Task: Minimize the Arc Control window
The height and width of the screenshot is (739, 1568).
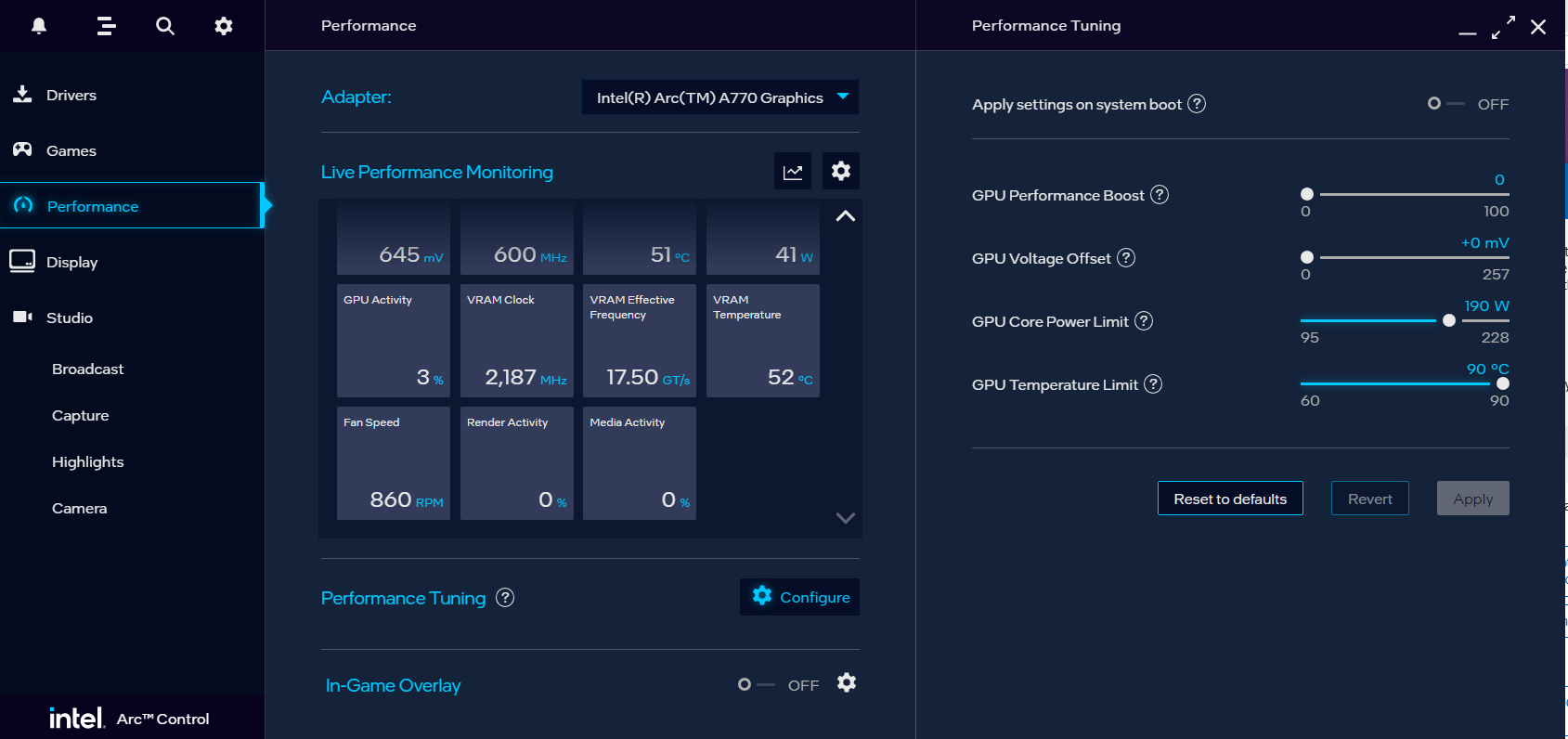Action: [1468, 32]
